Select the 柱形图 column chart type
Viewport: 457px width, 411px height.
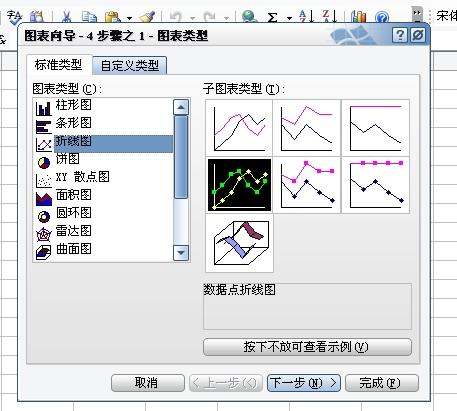[x=103, y=105]
